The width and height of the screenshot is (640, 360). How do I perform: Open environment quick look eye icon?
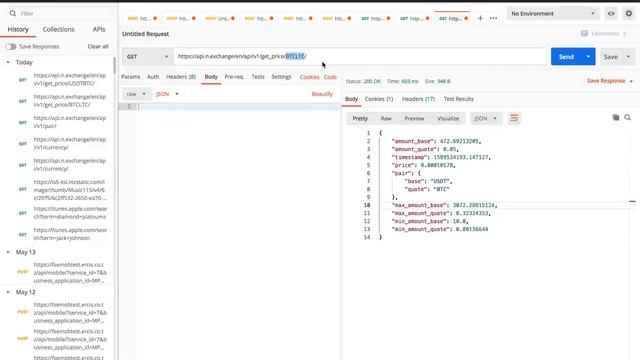pos(611,13)
